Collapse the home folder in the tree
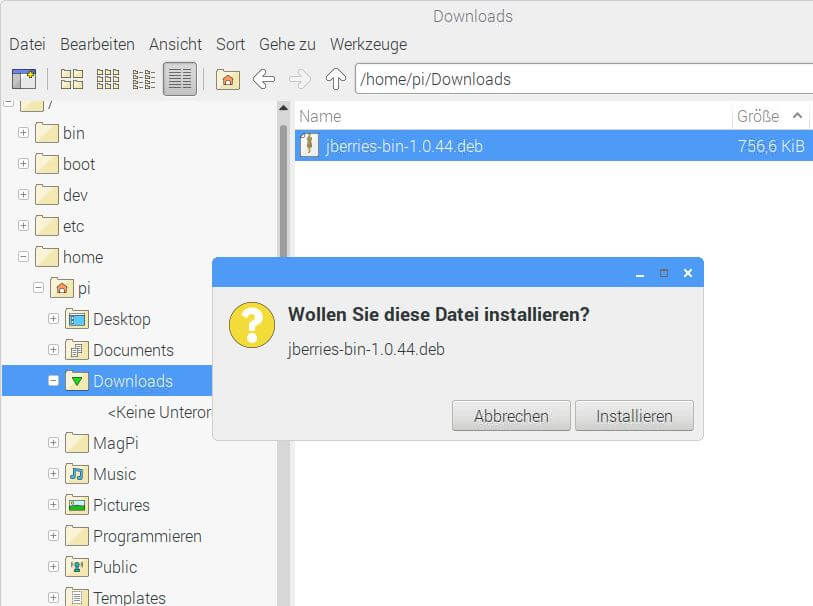The height and width of the screenshot is (606, 813). click(x=23, y=257)
